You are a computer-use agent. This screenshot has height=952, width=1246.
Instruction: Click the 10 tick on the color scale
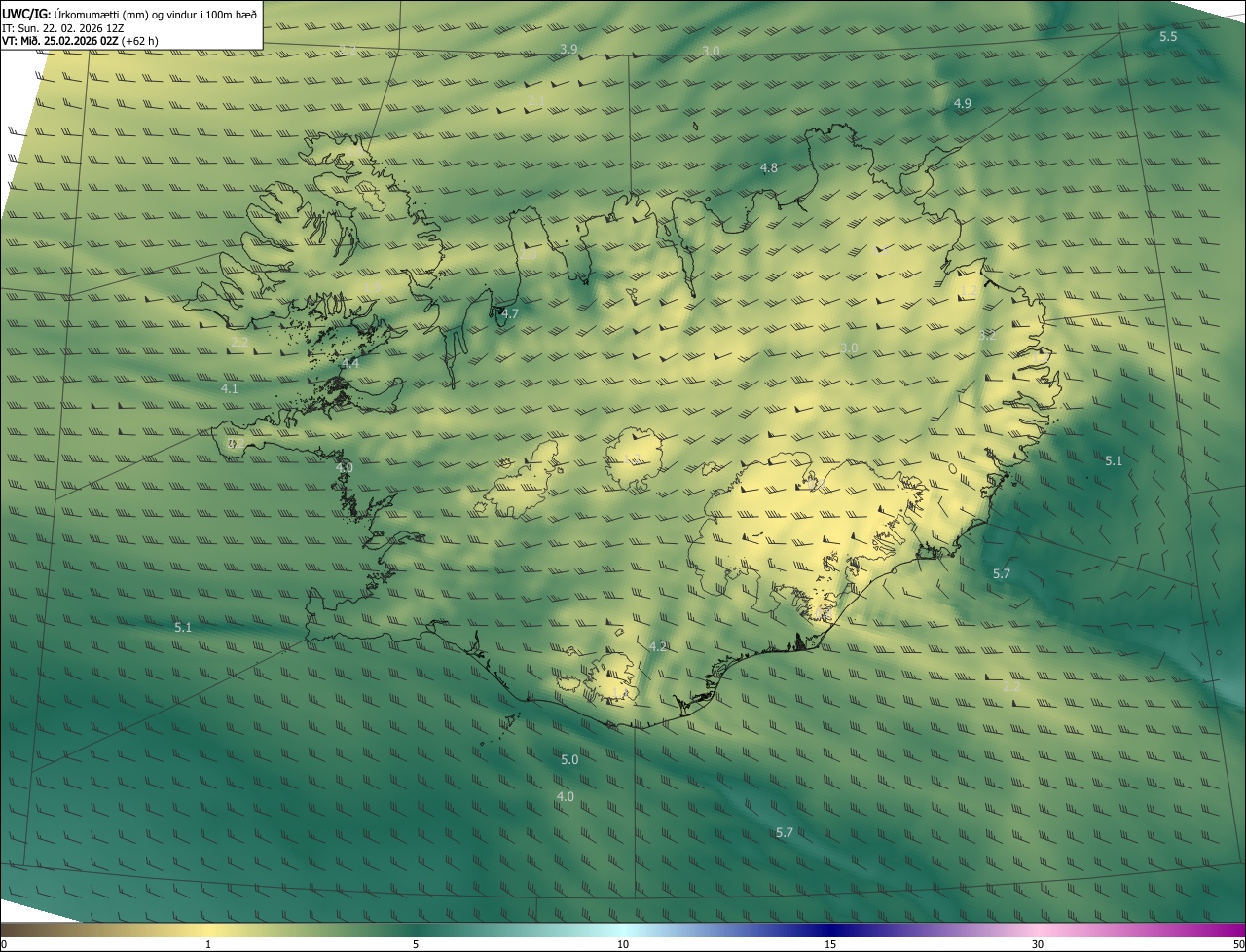click(623, 944)
